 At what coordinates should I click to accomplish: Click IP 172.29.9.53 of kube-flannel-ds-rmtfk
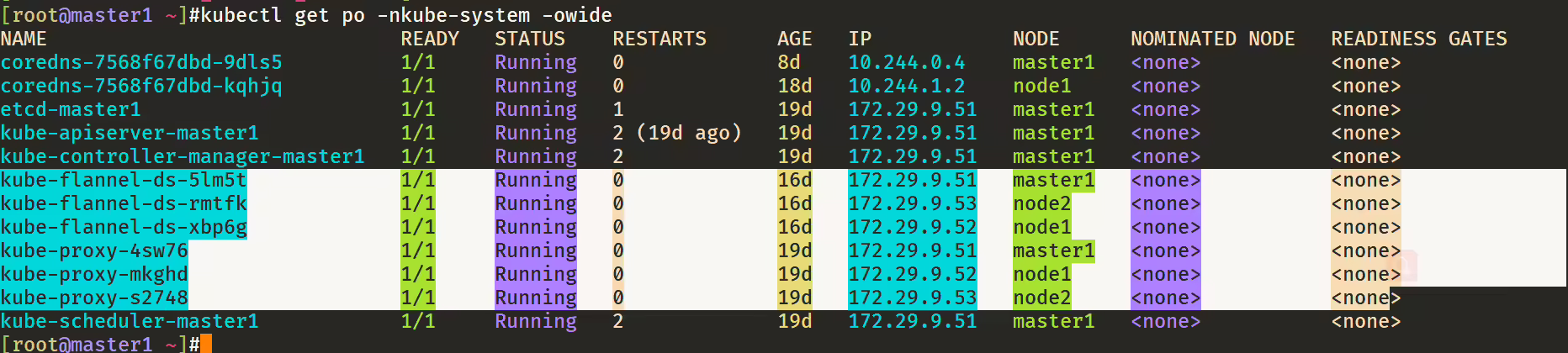point(913,203)
